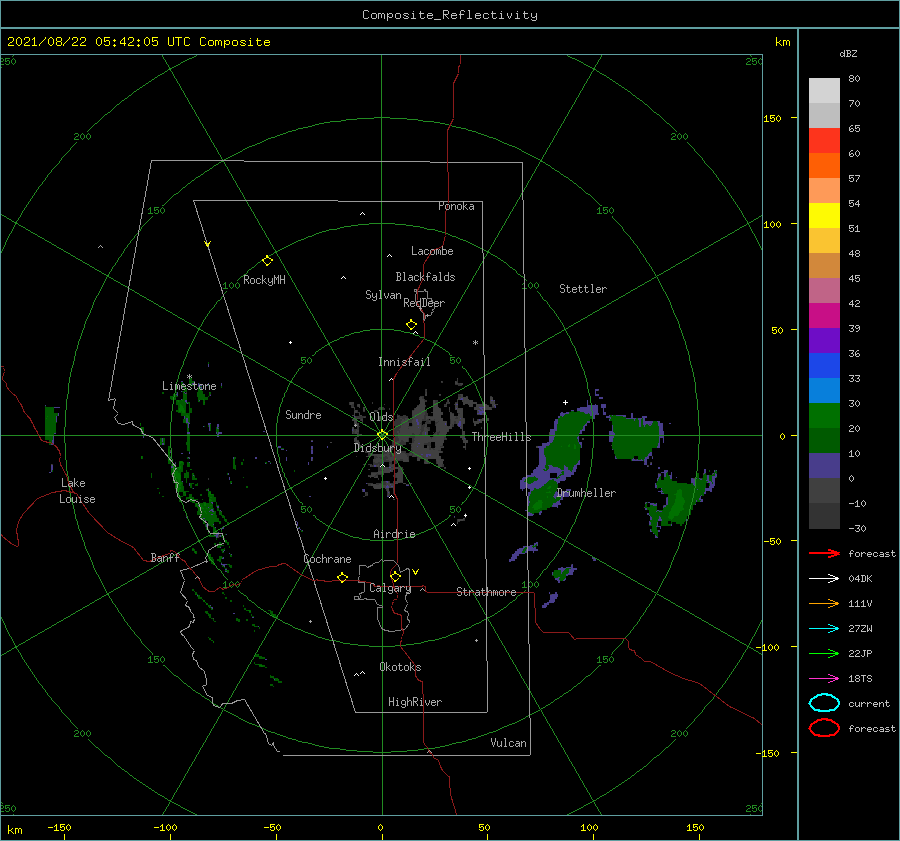Click the Calgary city label
The height and width of the screenshot is (841, 900).
[390, 588]
